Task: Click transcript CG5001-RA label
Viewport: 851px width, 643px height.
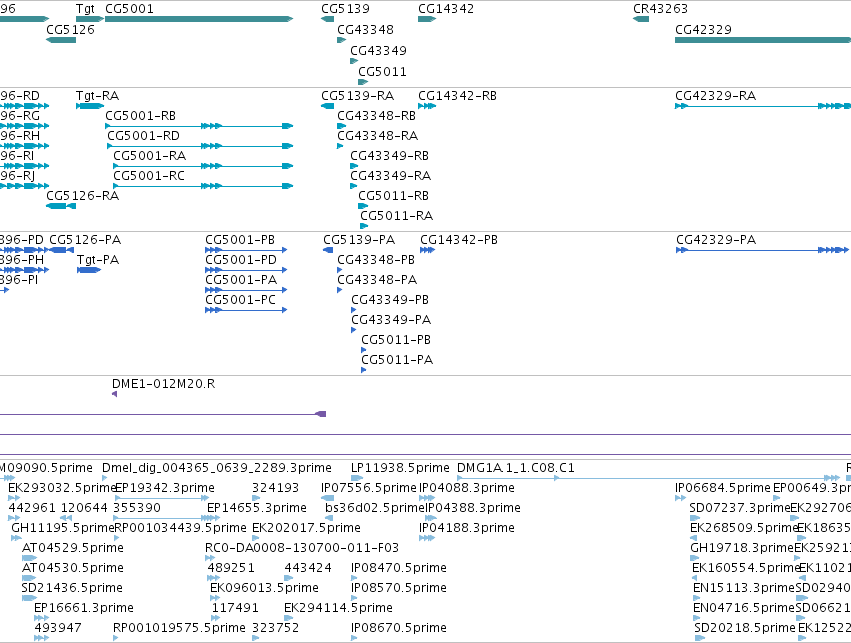Action: (150, 156)
